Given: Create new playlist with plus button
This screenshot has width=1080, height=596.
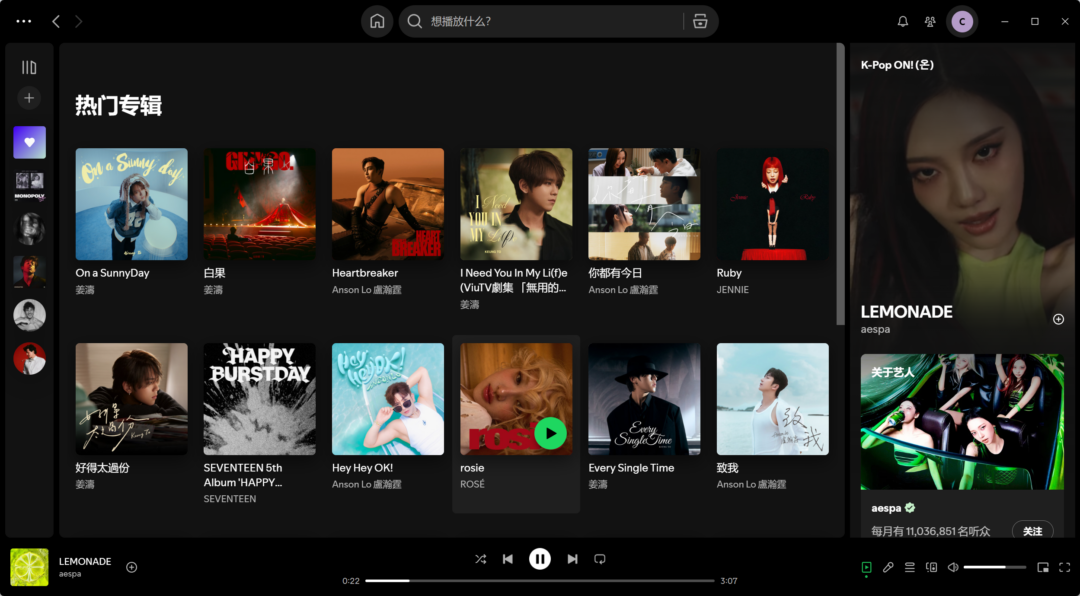Looking at the screenshot, I should click(29, 99).
